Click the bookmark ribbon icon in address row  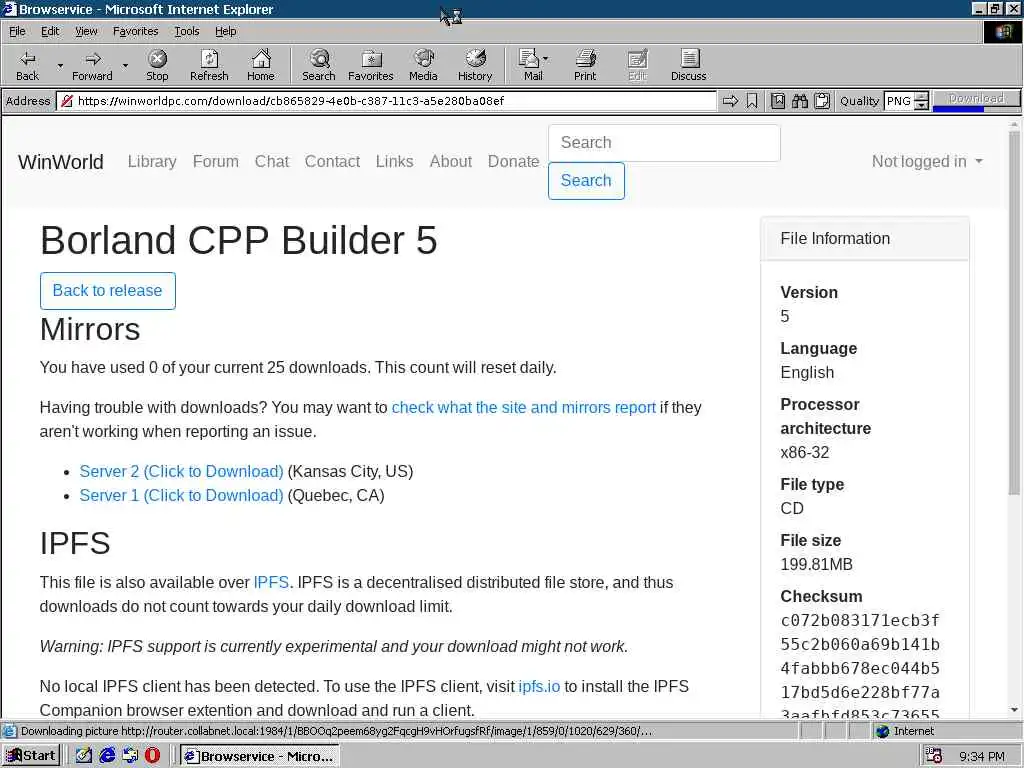752,101
